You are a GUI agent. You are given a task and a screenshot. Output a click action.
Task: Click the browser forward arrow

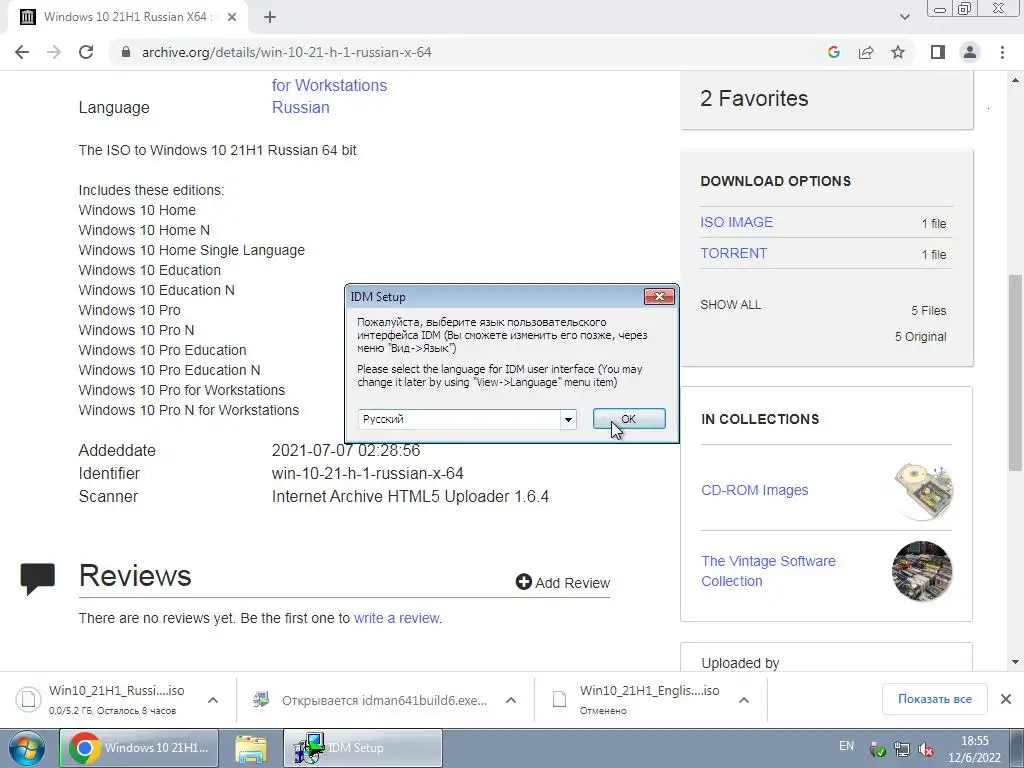pos(54,52)
